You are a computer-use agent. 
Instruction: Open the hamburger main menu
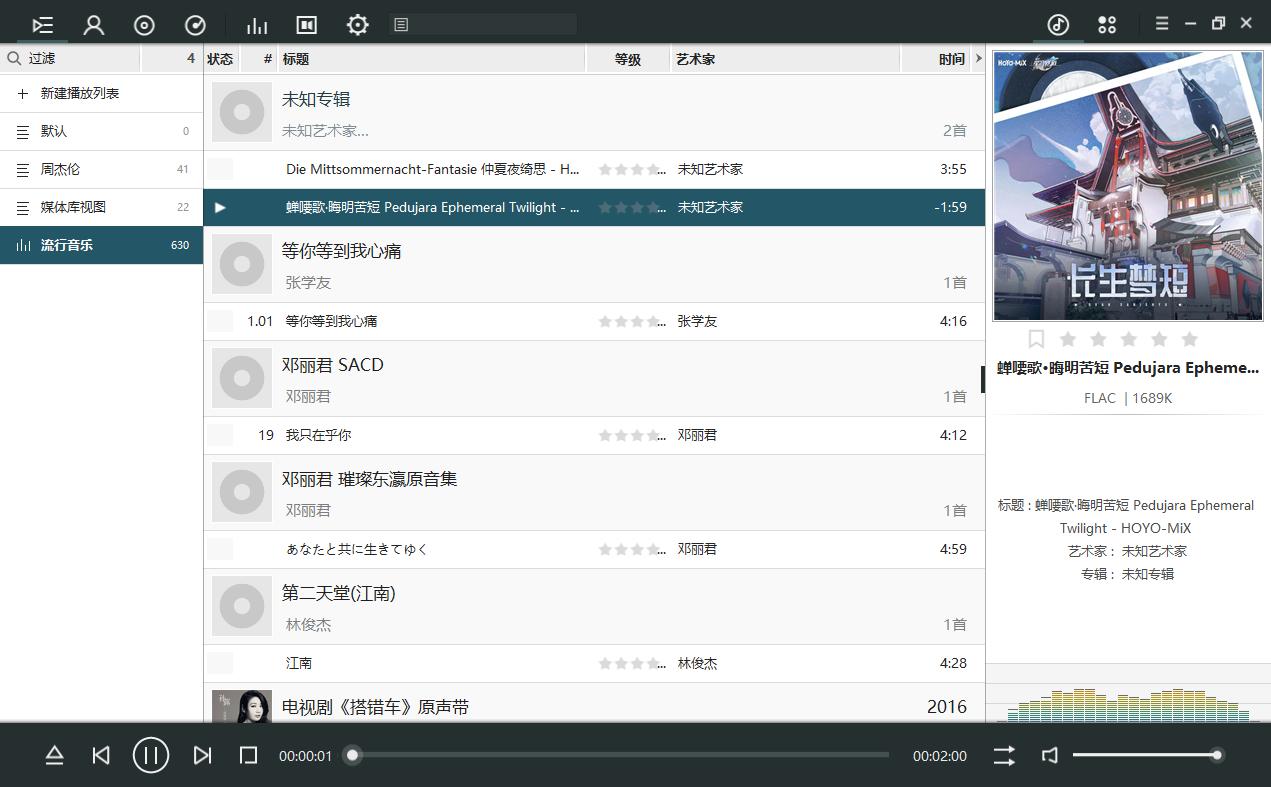pos(1162,23)
